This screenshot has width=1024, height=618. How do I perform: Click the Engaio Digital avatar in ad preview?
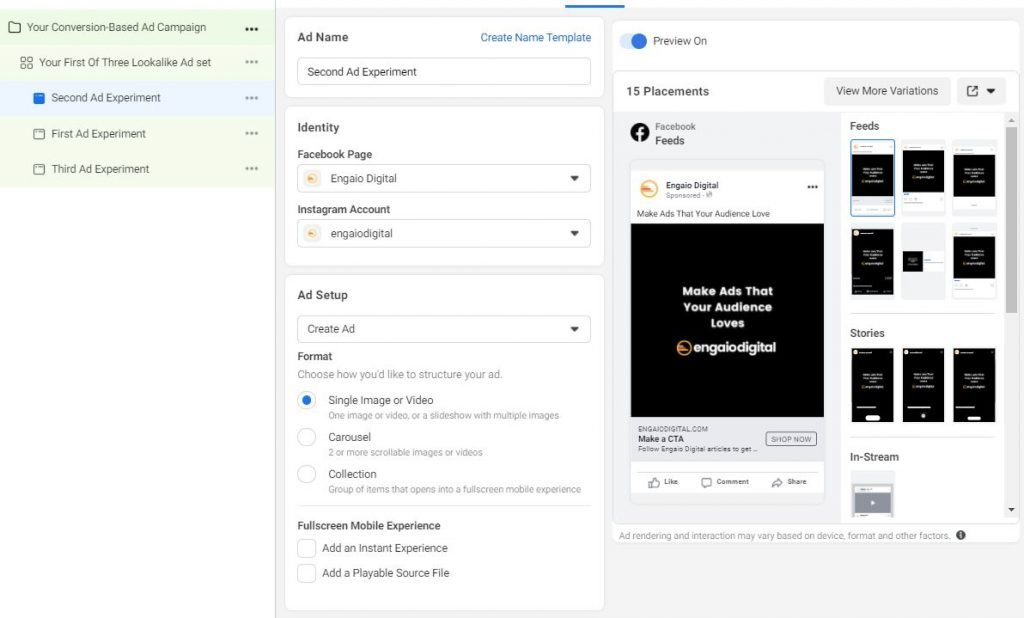click(x=648, y=189)
